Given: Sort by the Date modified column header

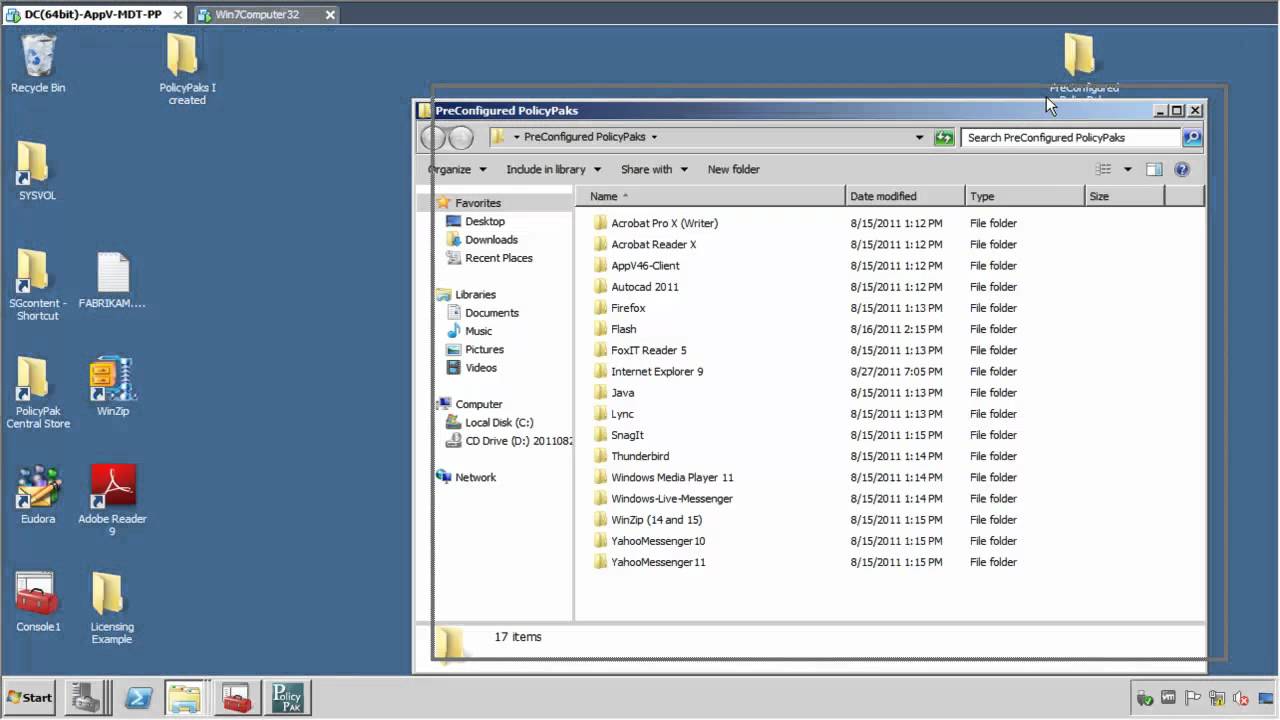Looking at the screenshot, I should pos(905,196).
